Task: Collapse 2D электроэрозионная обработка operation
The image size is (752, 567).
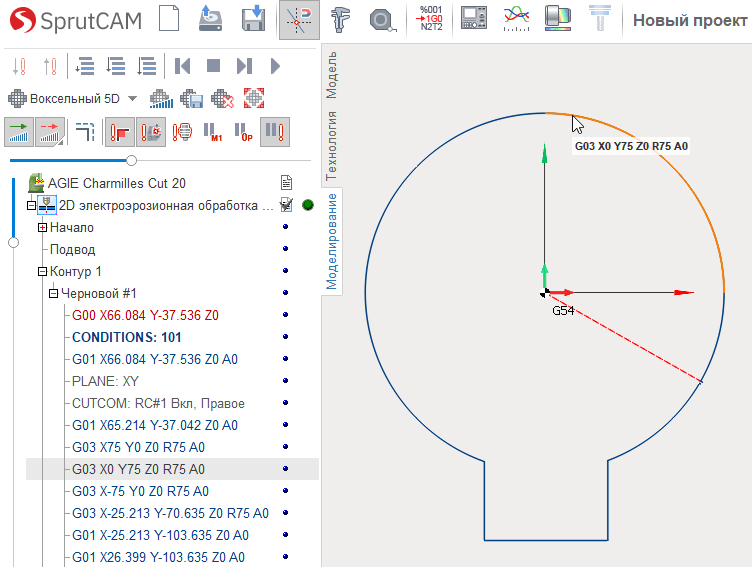Action: pyautogui.click(x=31, y=206)
